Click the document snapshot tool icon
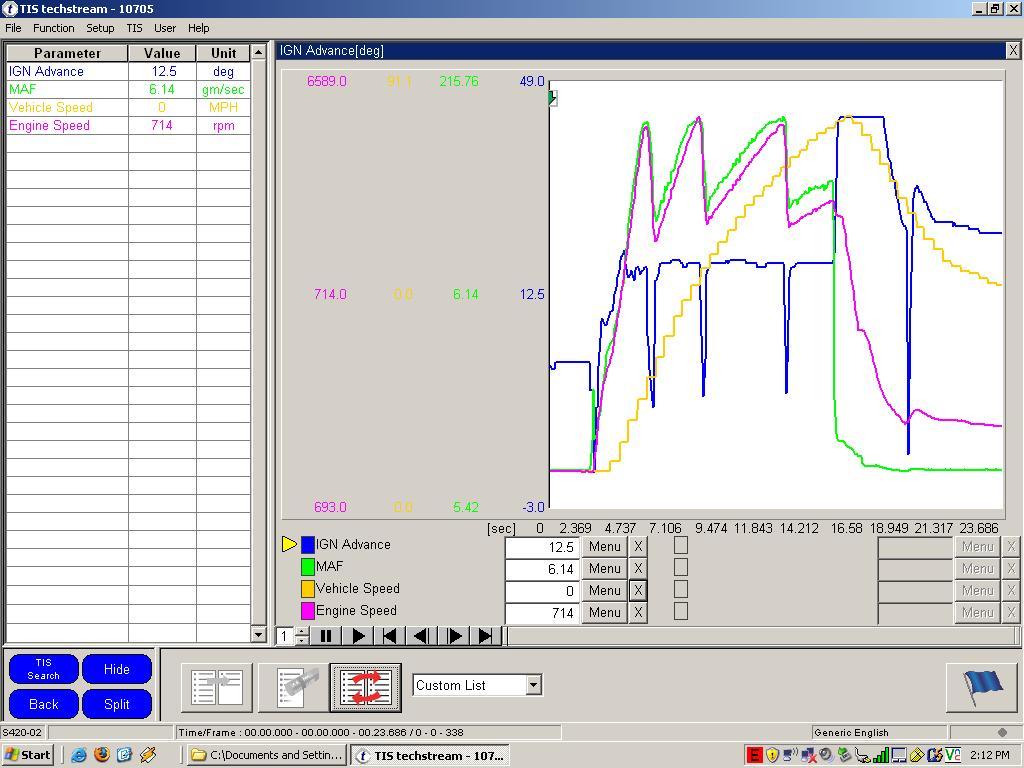The height and width of the screenshot is (768, 1024). [292, 687]
